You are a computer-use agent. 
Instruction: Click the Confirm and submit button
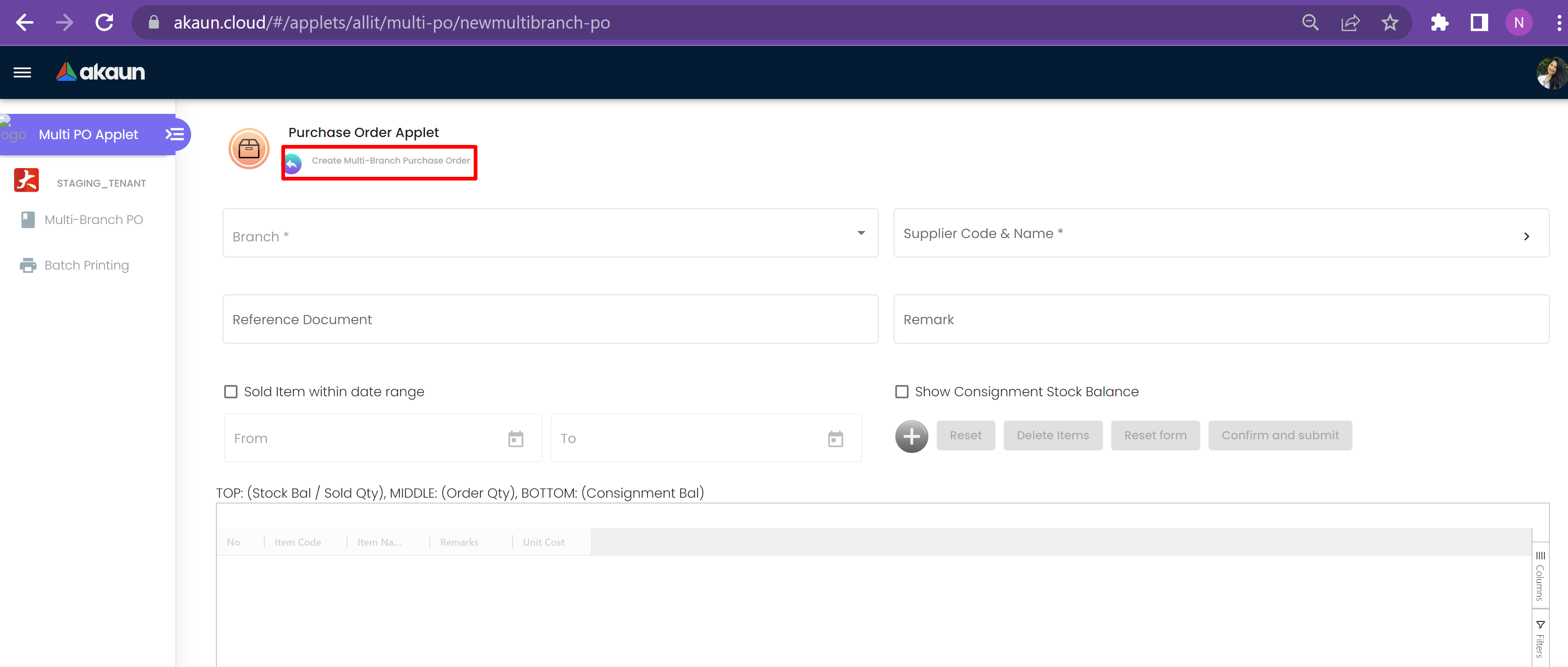1280,436
